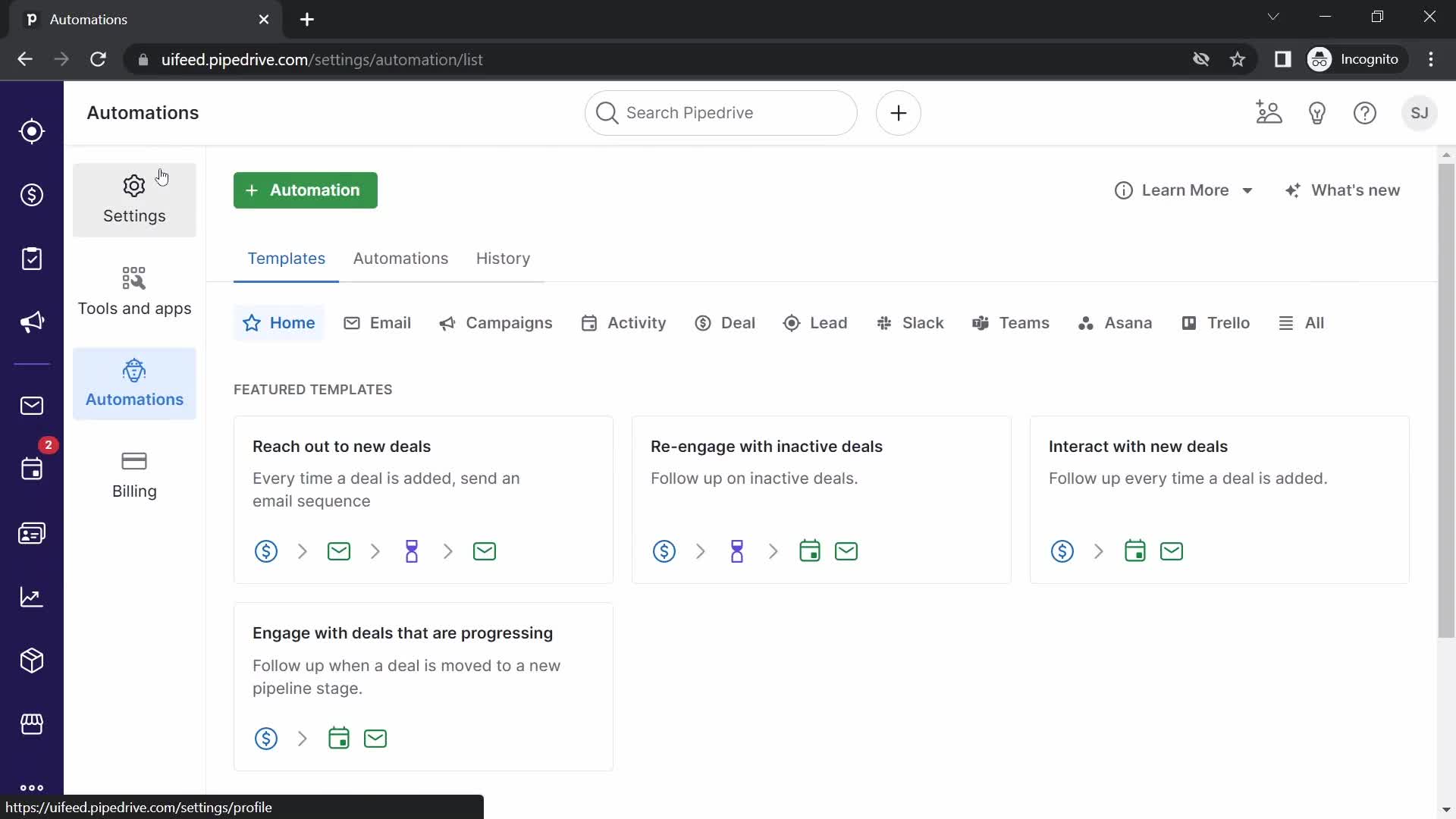
Task: Select Campaigns template category
Action: [496, 323]
